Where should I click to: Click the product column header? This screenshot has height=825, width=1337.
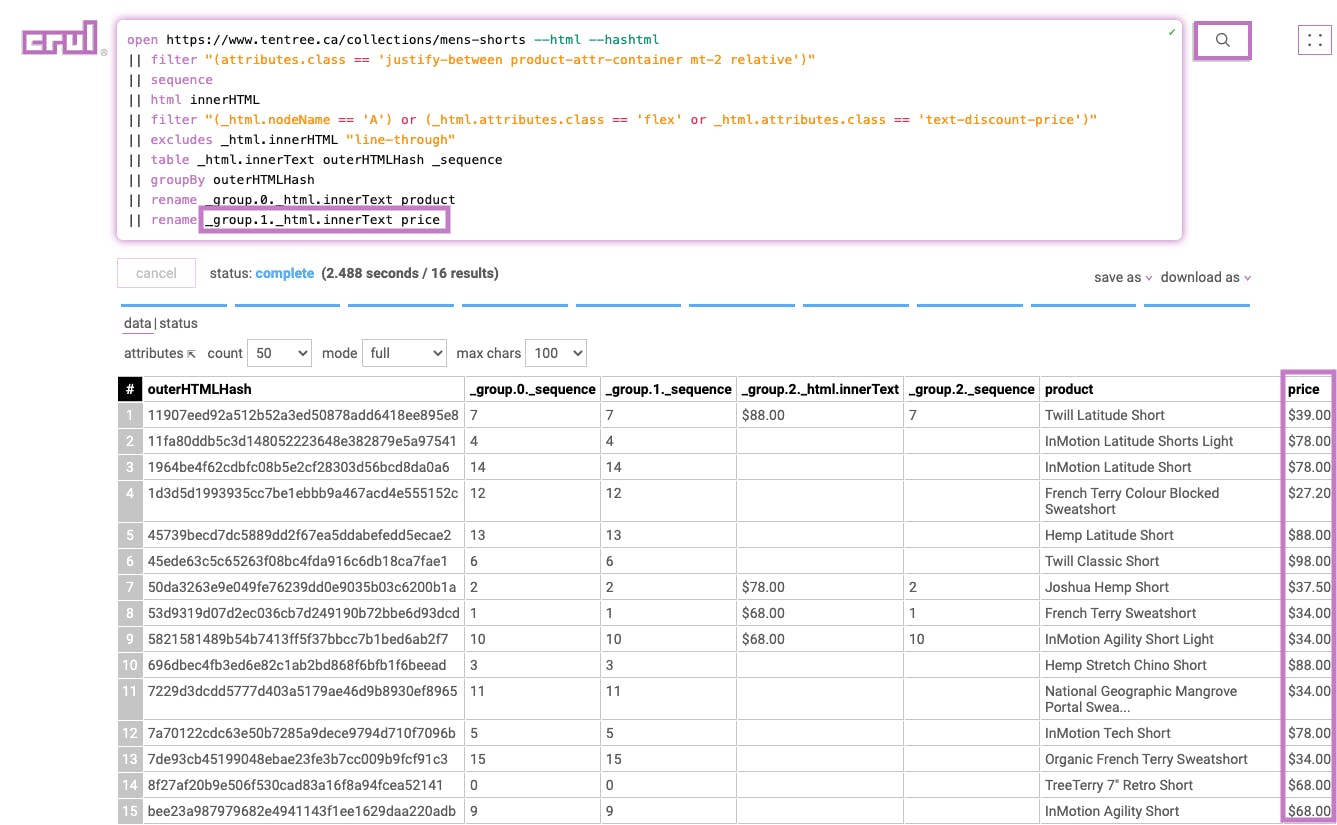tap(1161, 389)
